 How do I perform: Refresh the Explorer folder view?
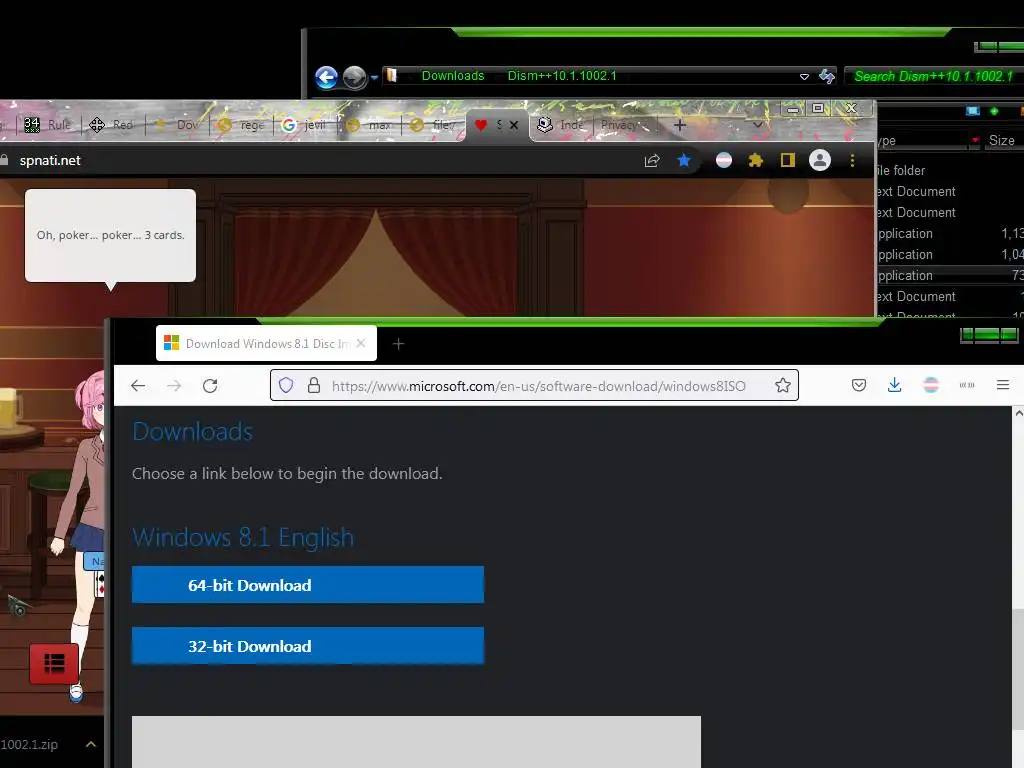[x=827, y=76]
